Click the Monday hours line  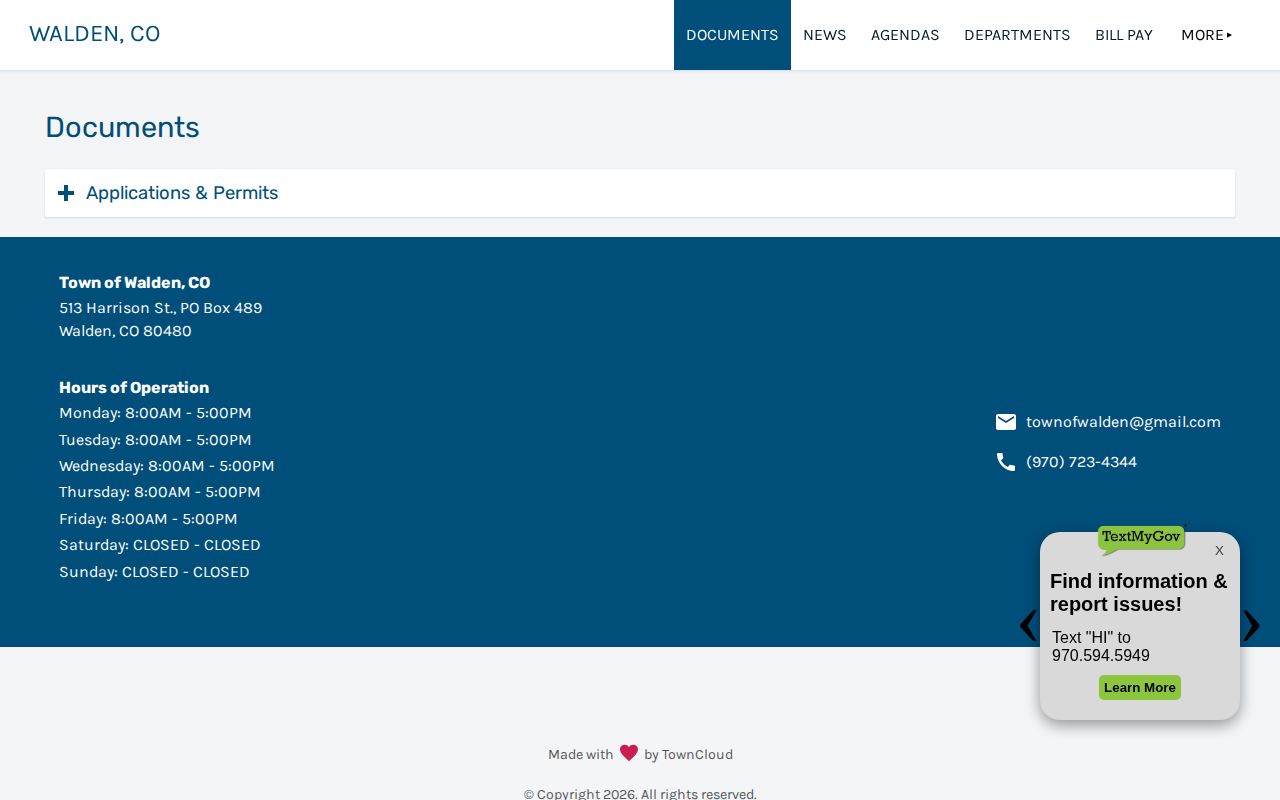click(x=155, y=413)
